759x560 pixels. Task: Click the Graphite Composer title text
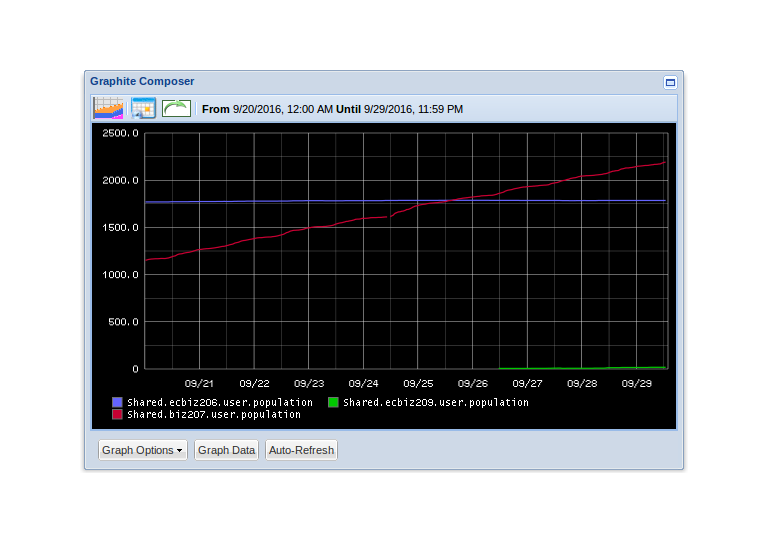tap(142, 81)
